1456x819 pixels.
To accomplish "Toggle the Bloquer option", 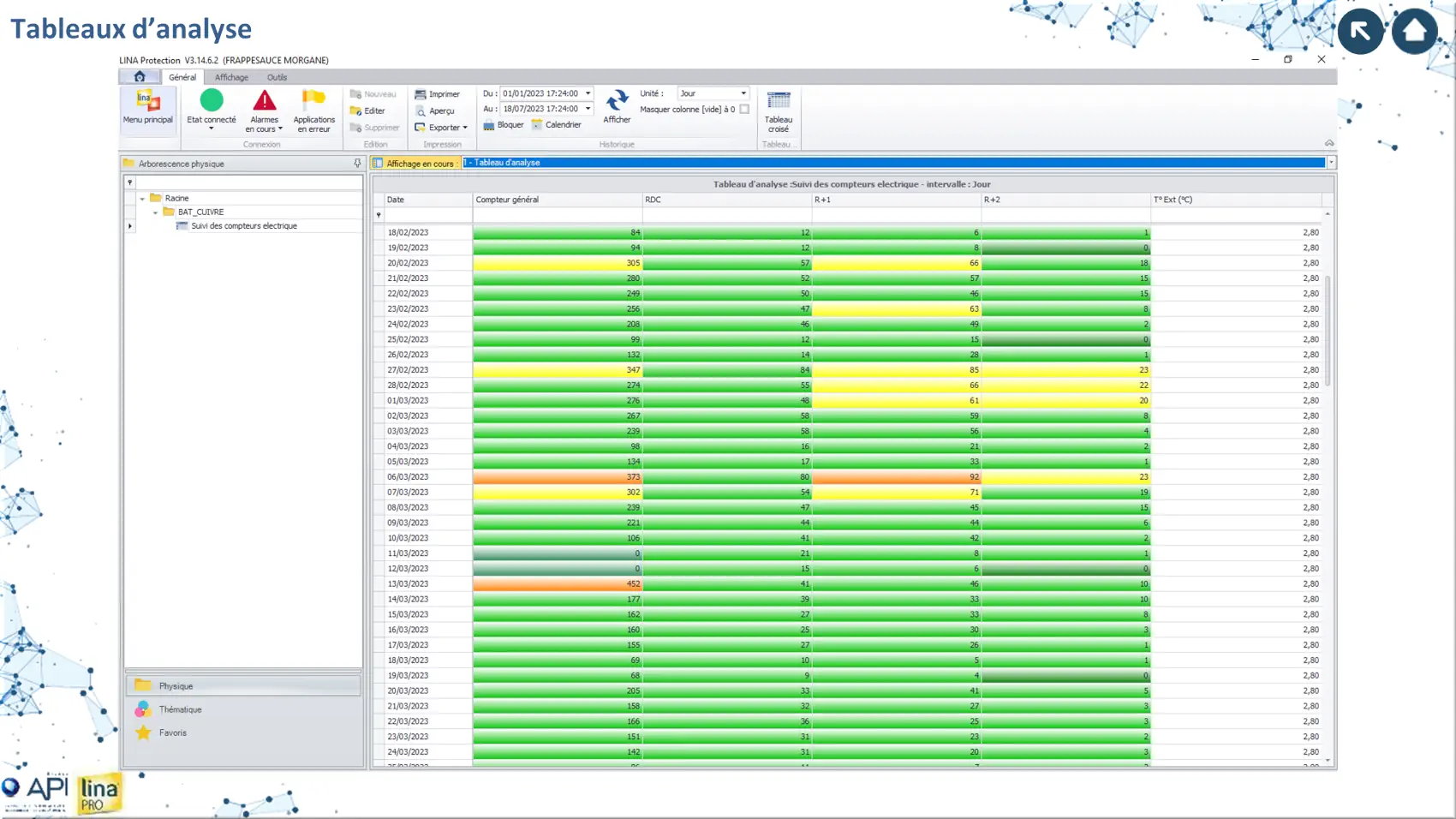I will pyautogui.click(x=503, y=125).
